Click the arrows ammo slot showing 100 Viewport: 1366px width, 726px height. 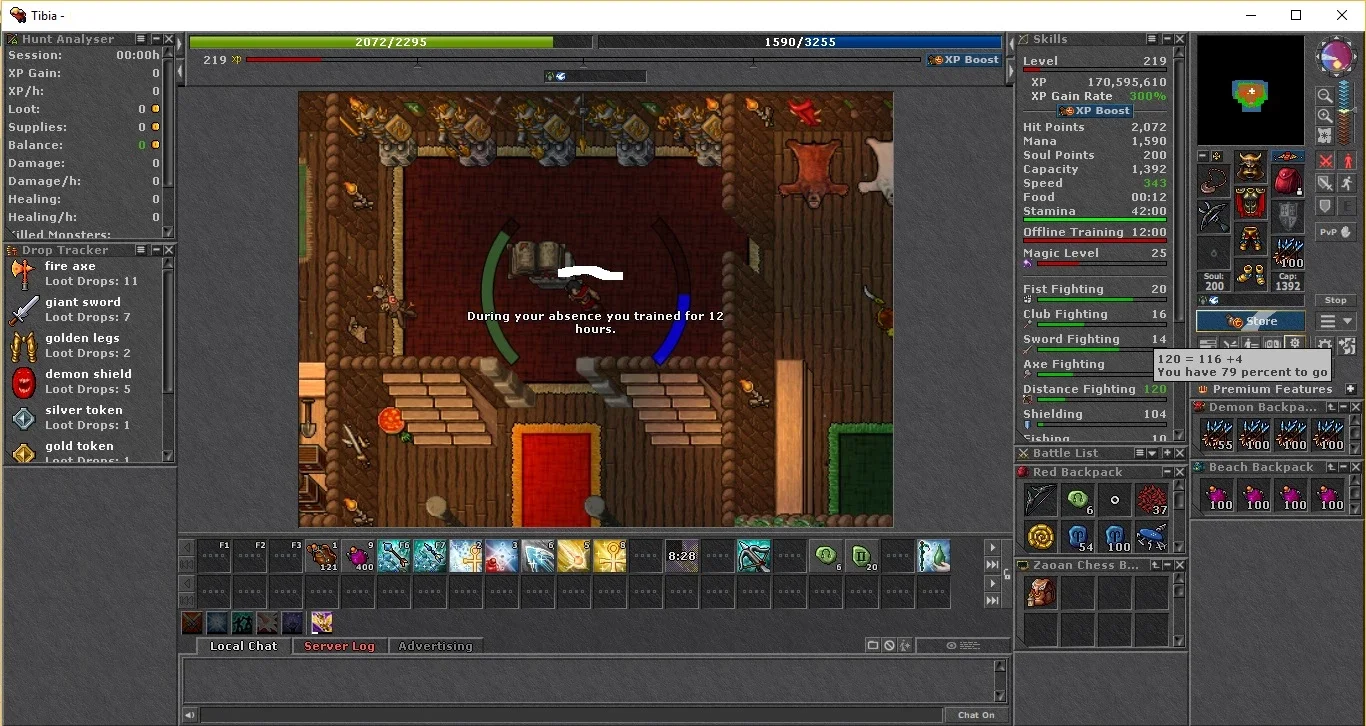click(x=1288, y=254)
